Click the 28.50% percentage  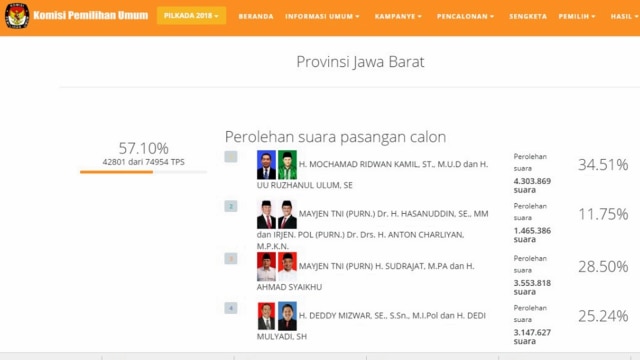coord(603,267)
